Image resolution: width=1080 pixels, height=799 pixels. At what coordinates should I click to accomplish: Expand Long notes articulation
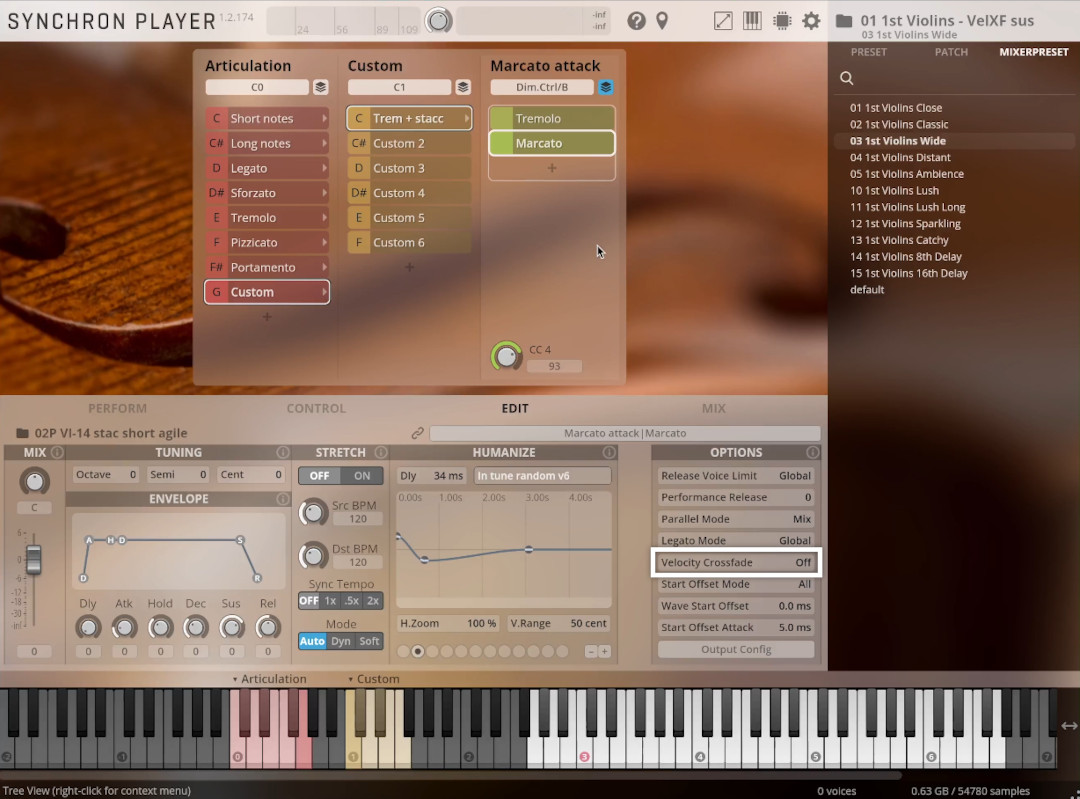324,143
